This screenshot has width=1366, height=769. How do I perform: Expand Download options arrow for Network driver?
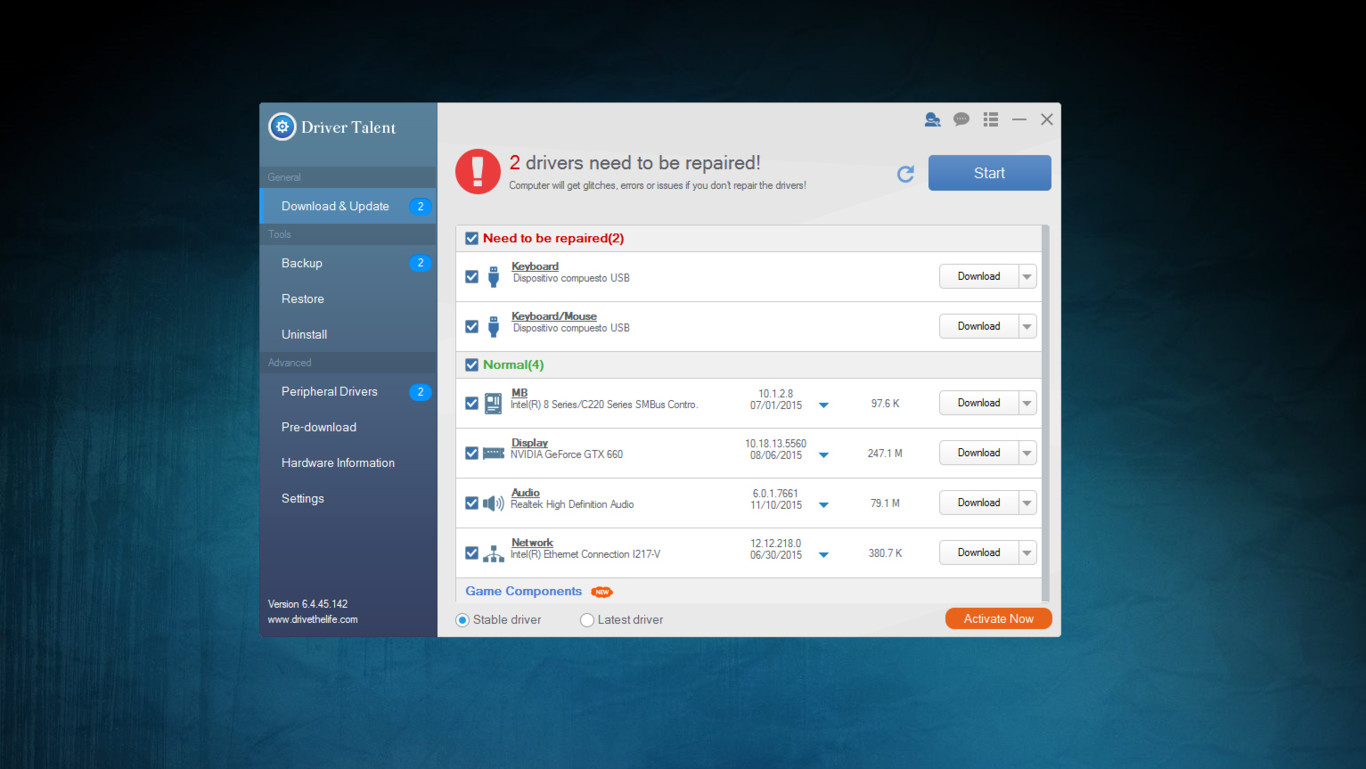click(x=1027, y=553)
